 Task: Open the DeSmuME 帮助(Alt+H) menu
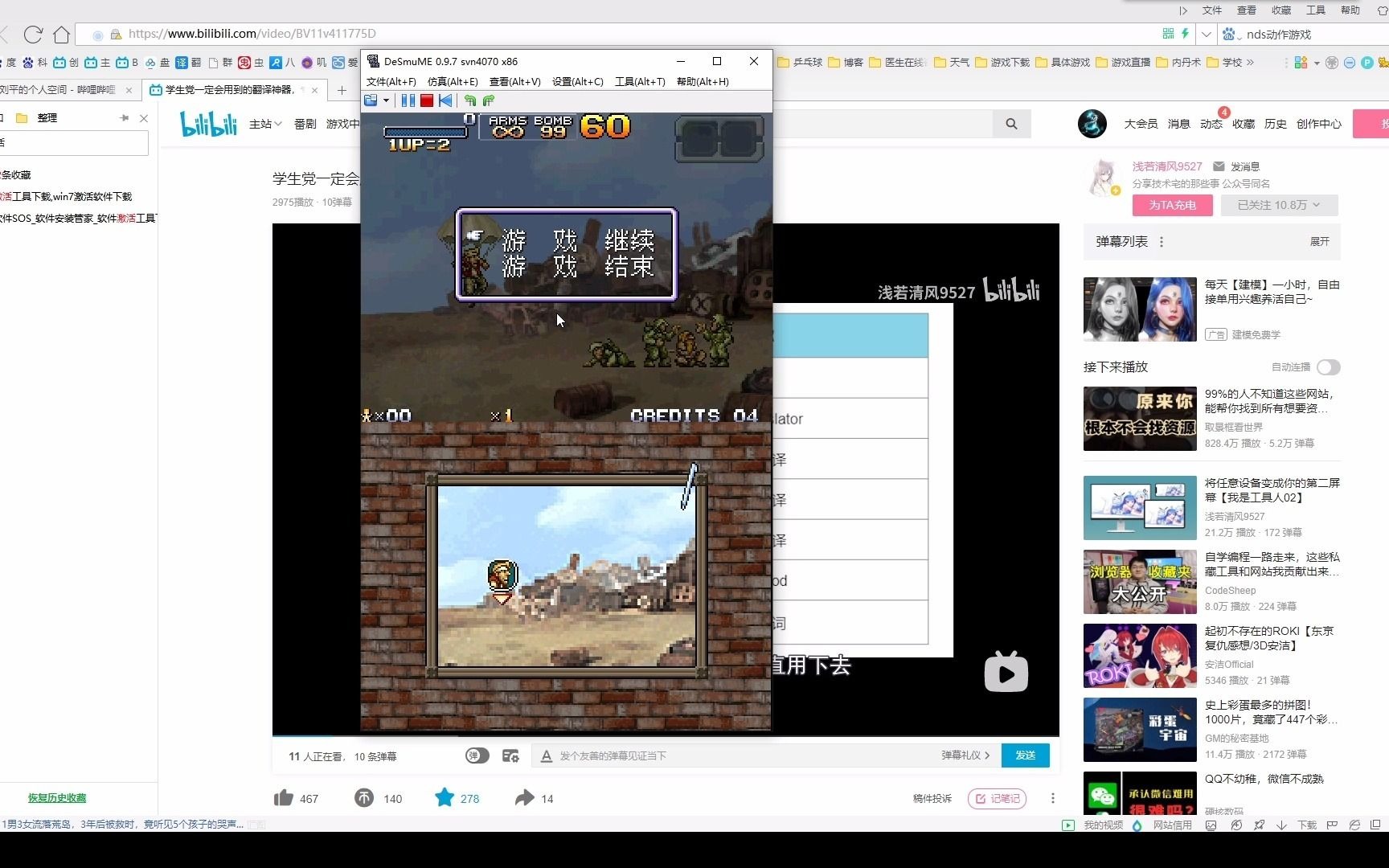(703, 81)
